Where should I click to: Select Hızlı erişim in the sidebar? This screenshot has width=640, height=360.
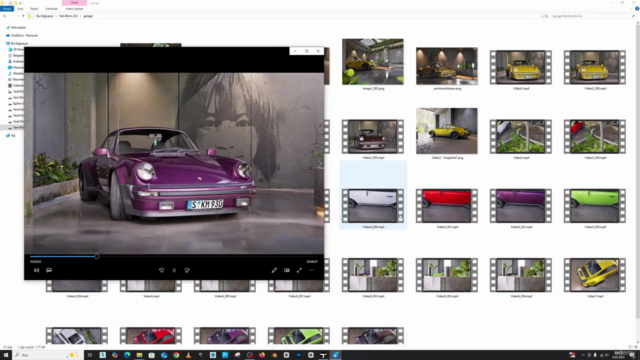[x=16, y=27]
